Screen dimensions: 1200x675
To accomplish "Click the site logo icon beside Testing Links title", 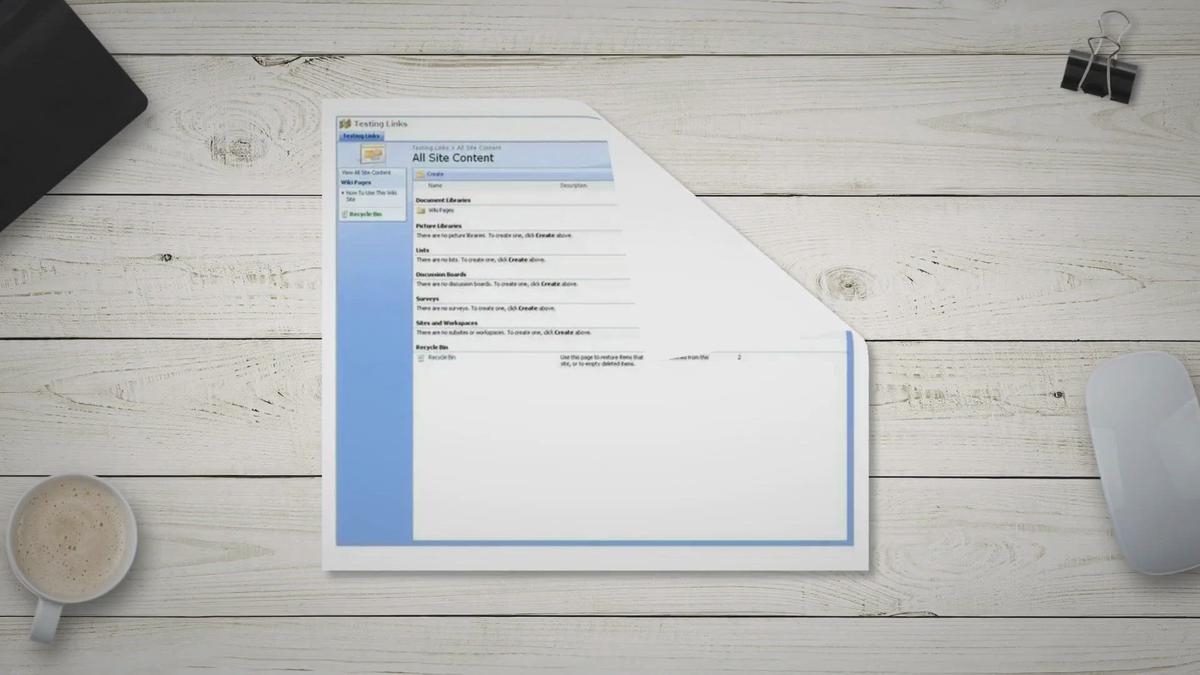I will (x=345, y=123).
